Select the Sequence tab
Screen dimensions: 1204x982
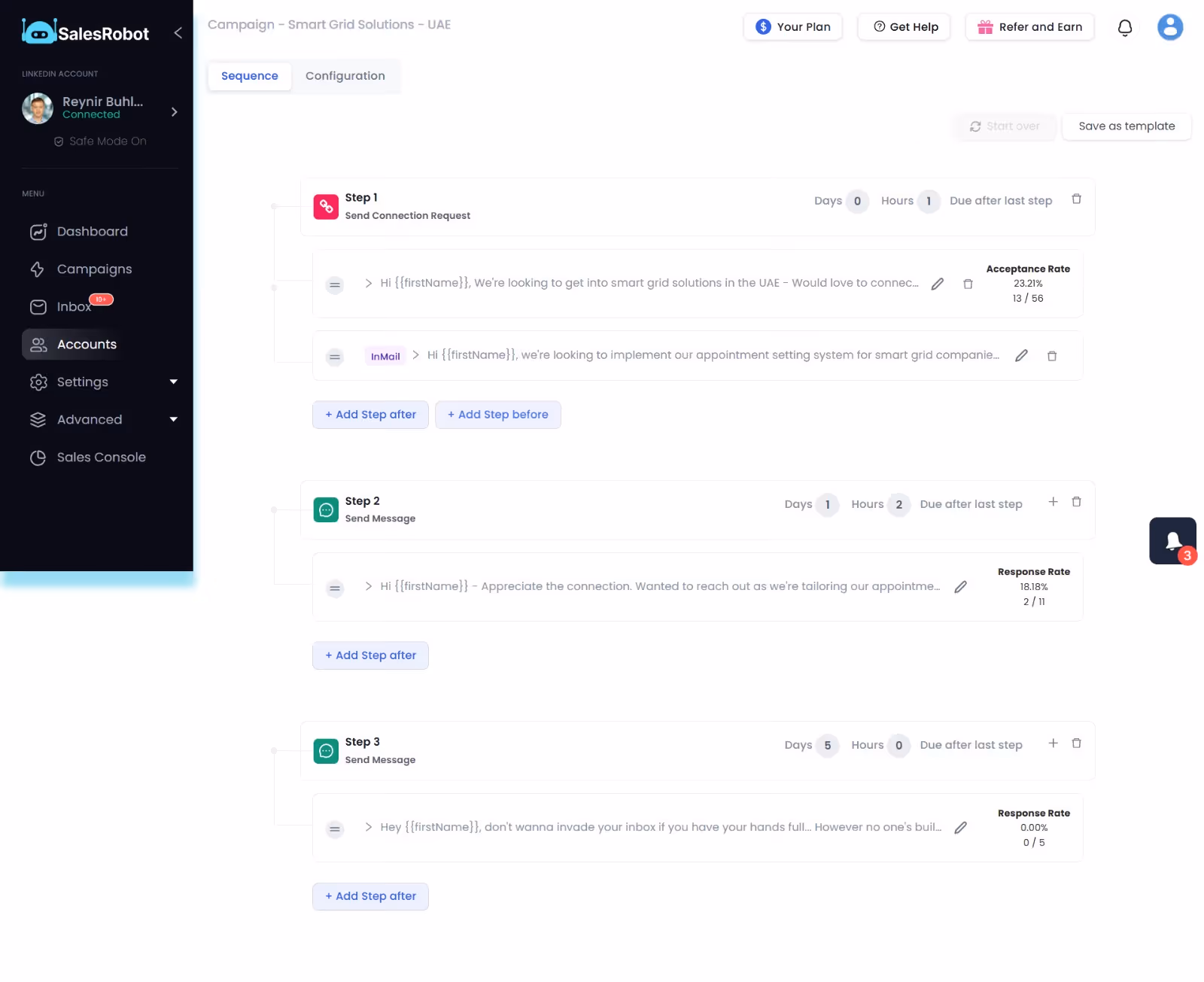pos(249,76)
